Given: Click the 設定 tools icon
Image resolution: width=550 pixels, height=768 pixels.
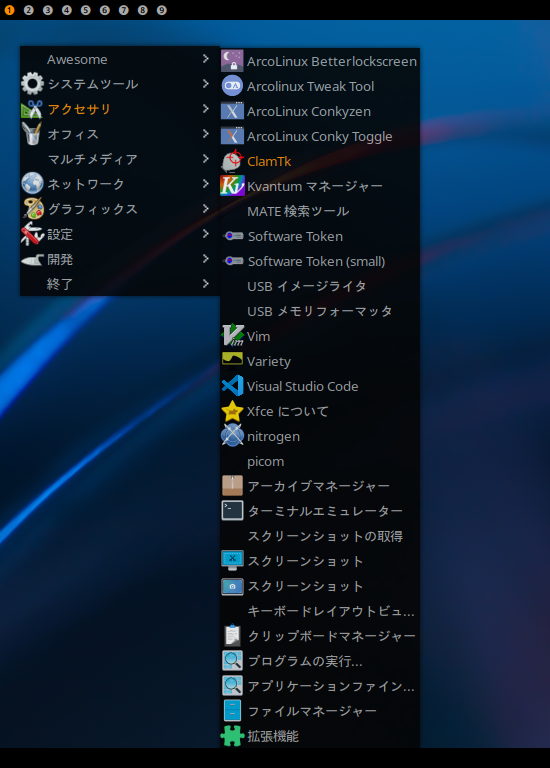Looking at the screenshot, I should (32, 234).
